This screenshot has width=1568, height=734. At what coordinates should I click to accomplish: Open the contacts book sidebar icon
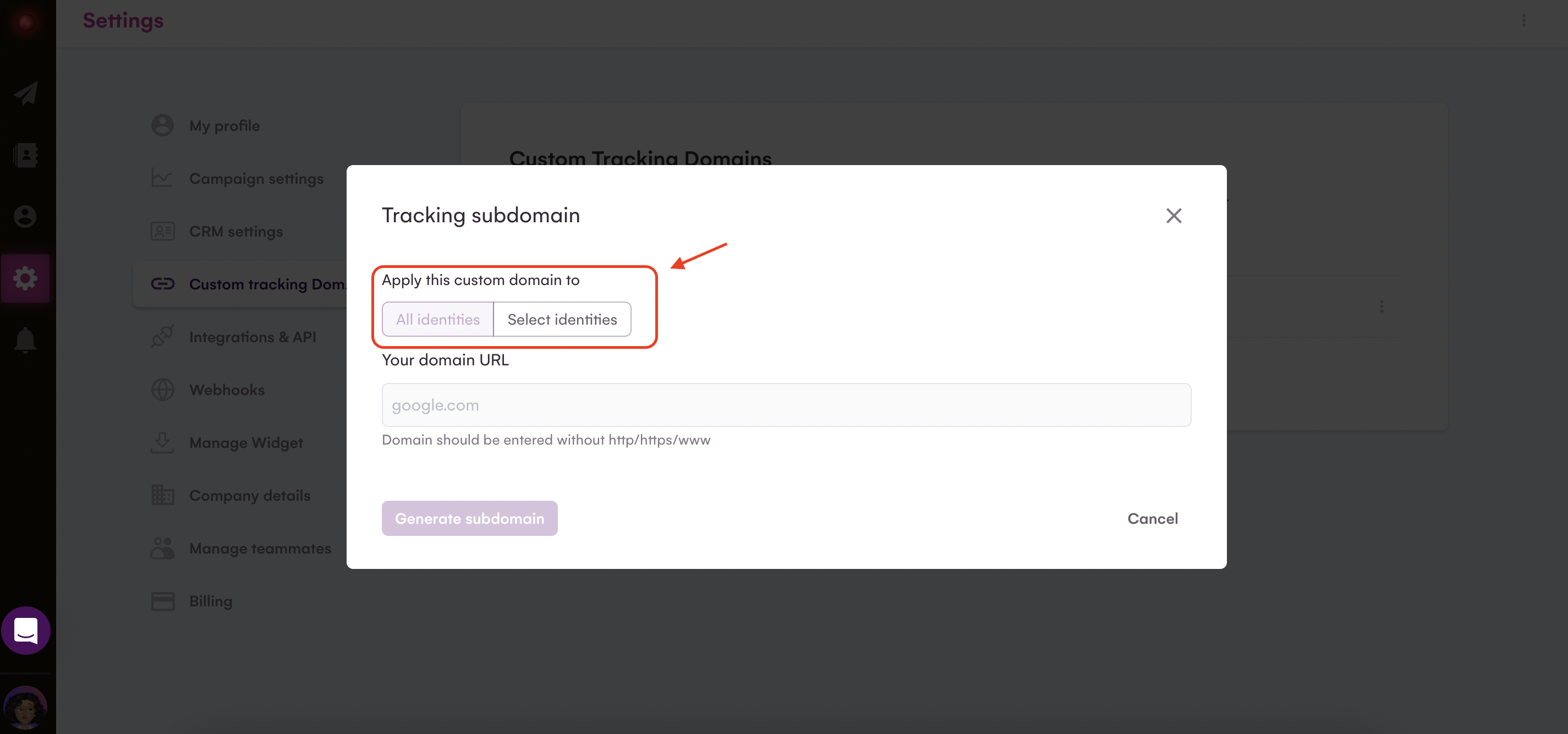tap(25, 155)
